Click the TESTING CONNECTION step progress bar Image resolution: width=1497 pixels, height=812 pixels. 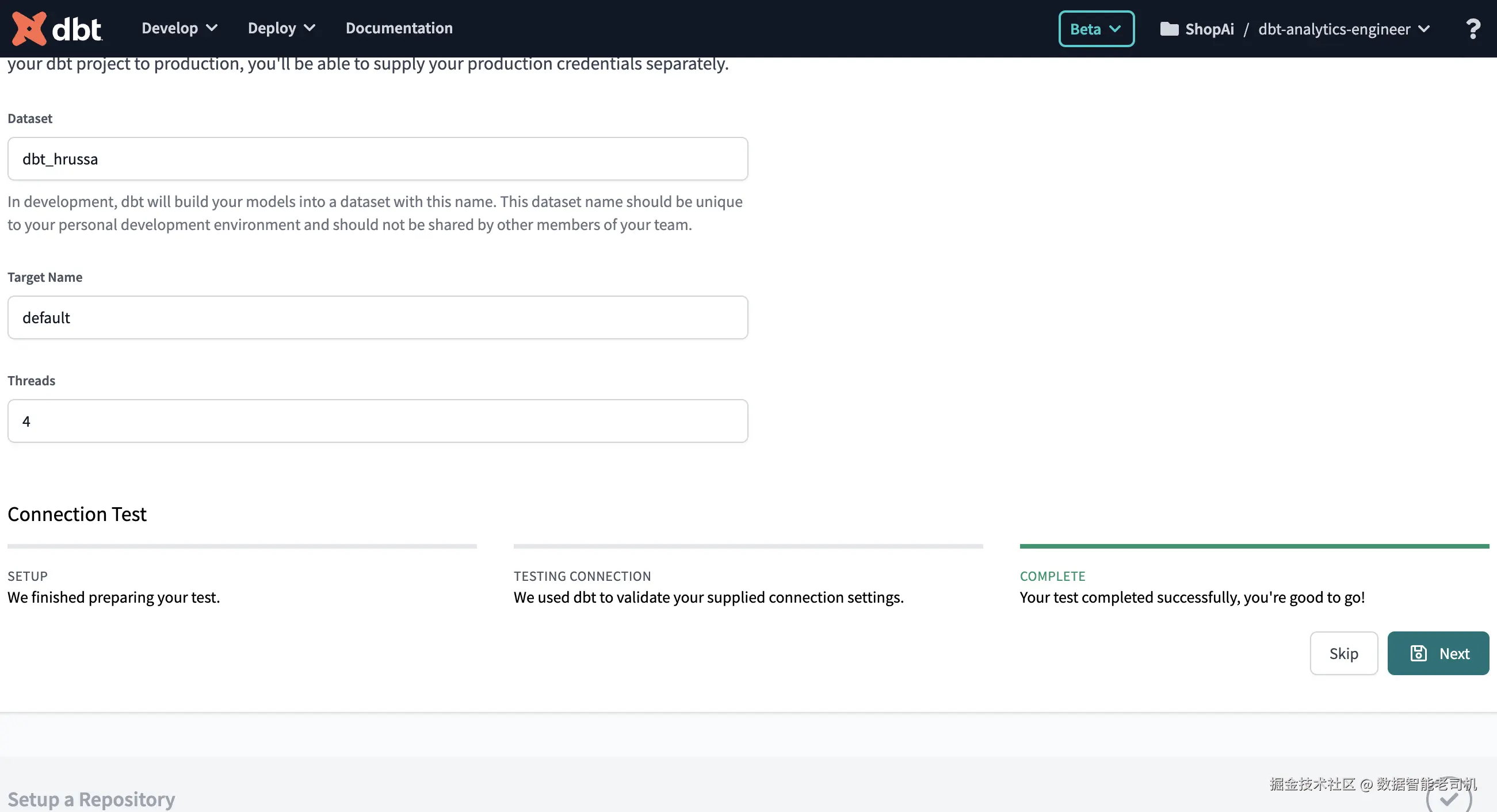pyautogui.click(x=748, y=546)
